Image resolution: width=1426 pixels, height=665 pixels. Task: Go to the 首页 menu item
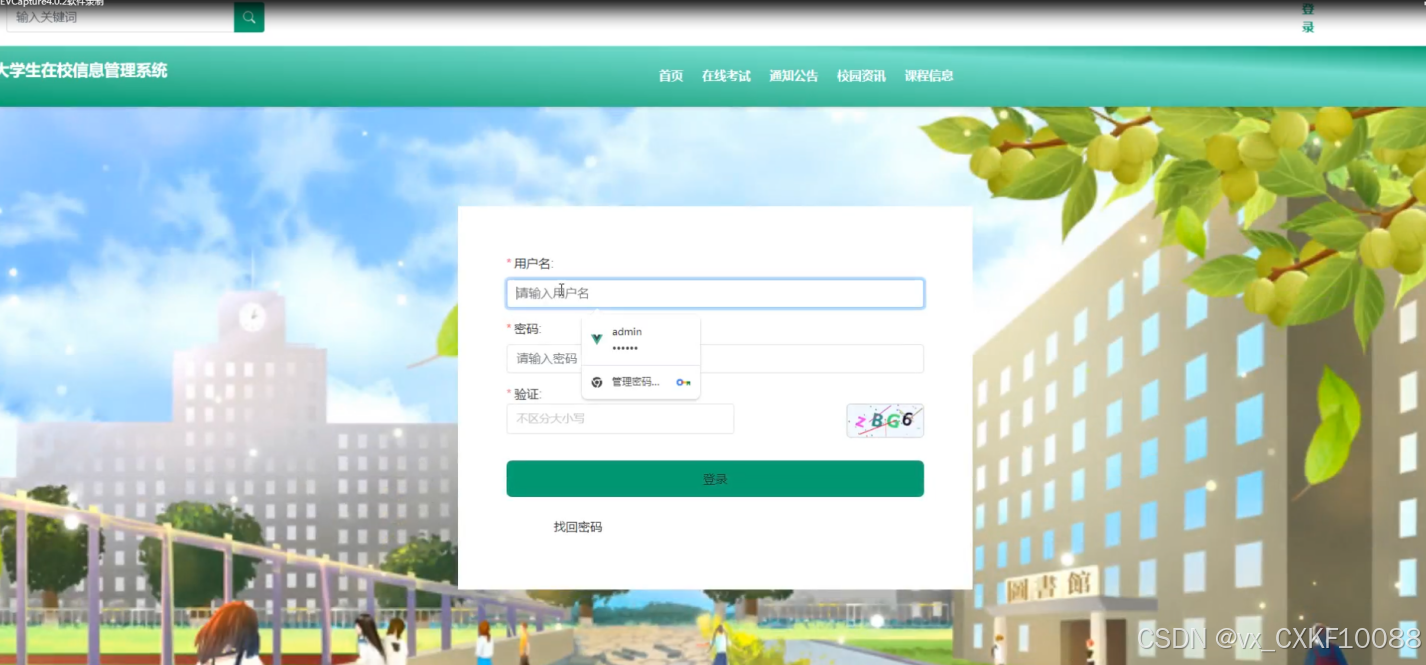671,76
